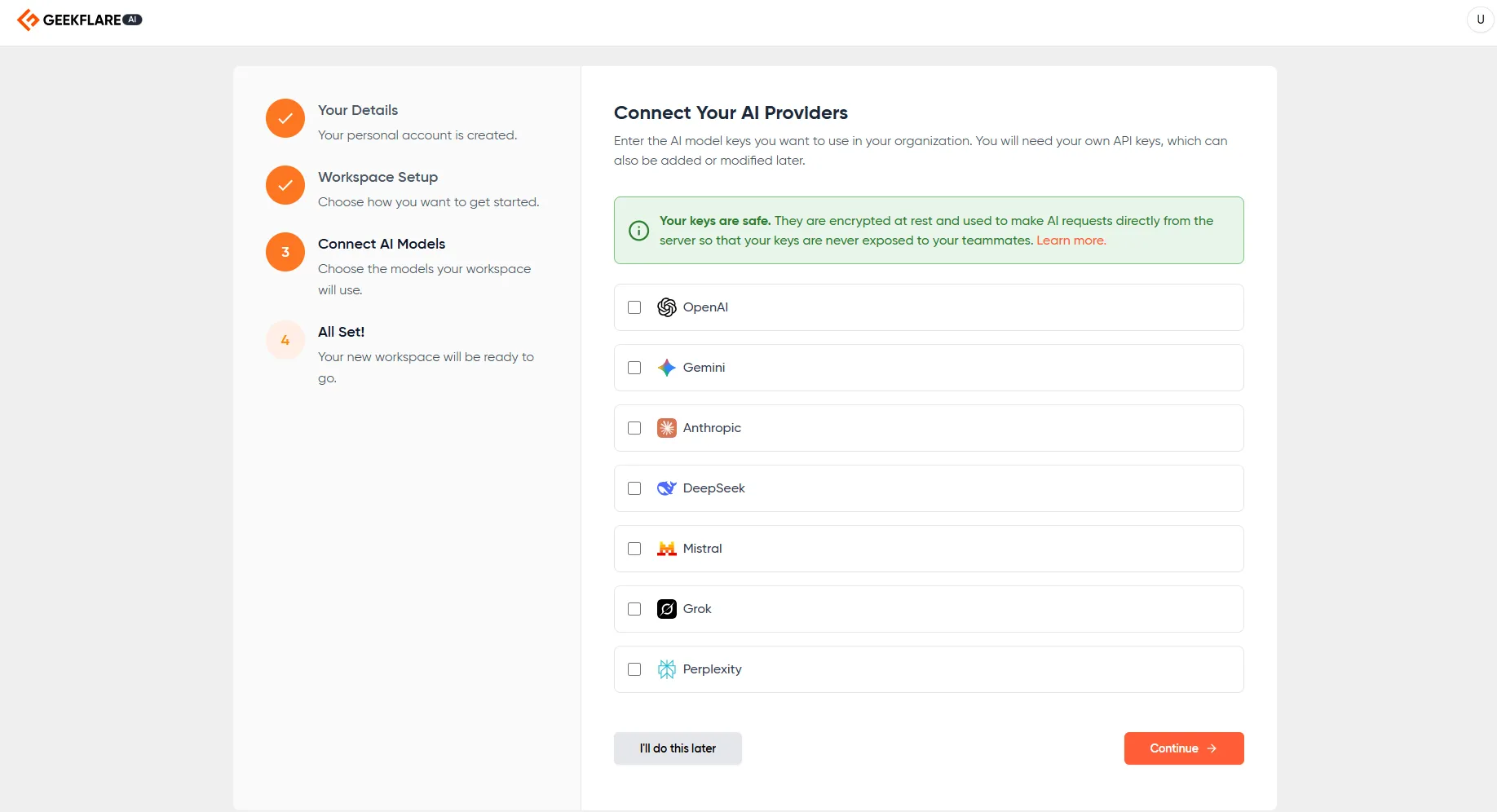Select the Anthropic checkbox
The image size is (1497, 812).
(x=634, y=428)
